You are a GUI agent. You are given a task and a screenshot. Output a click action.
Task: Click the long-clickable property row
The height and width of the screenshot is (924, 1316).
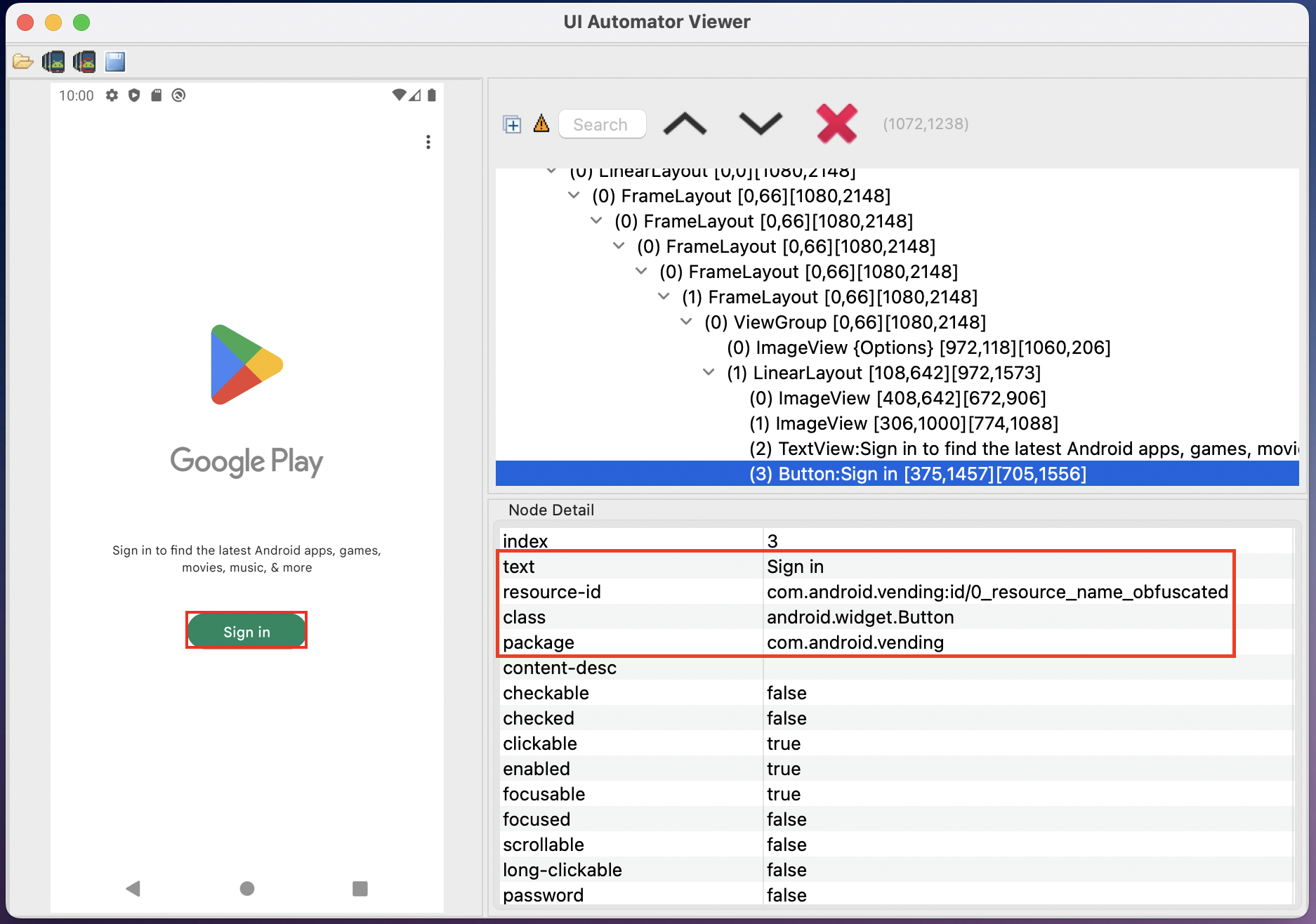click(x=896, y=870)
